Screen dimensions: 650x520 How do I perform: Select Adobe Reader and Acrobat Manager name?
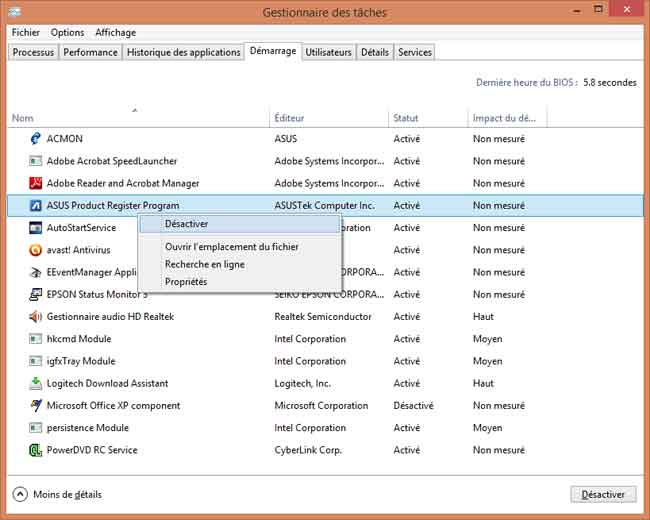[123, 183]
